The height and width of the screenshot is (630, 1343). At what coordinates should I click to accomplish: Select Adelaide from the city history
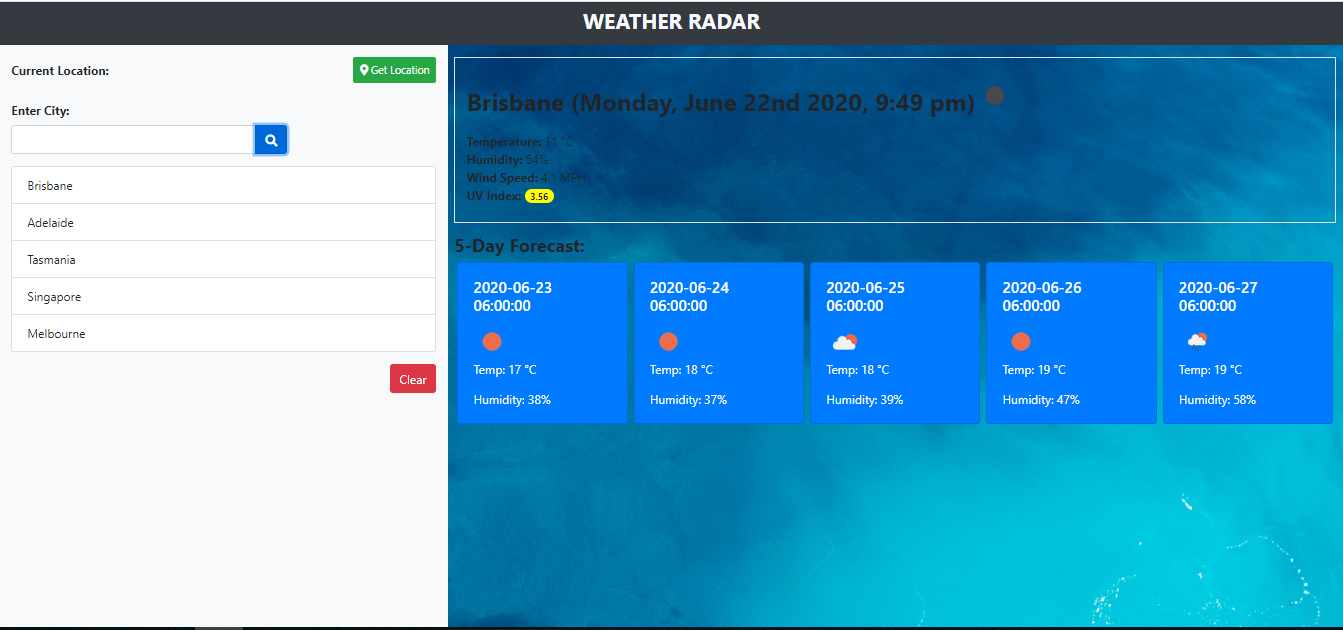click(x=223, y=223)
